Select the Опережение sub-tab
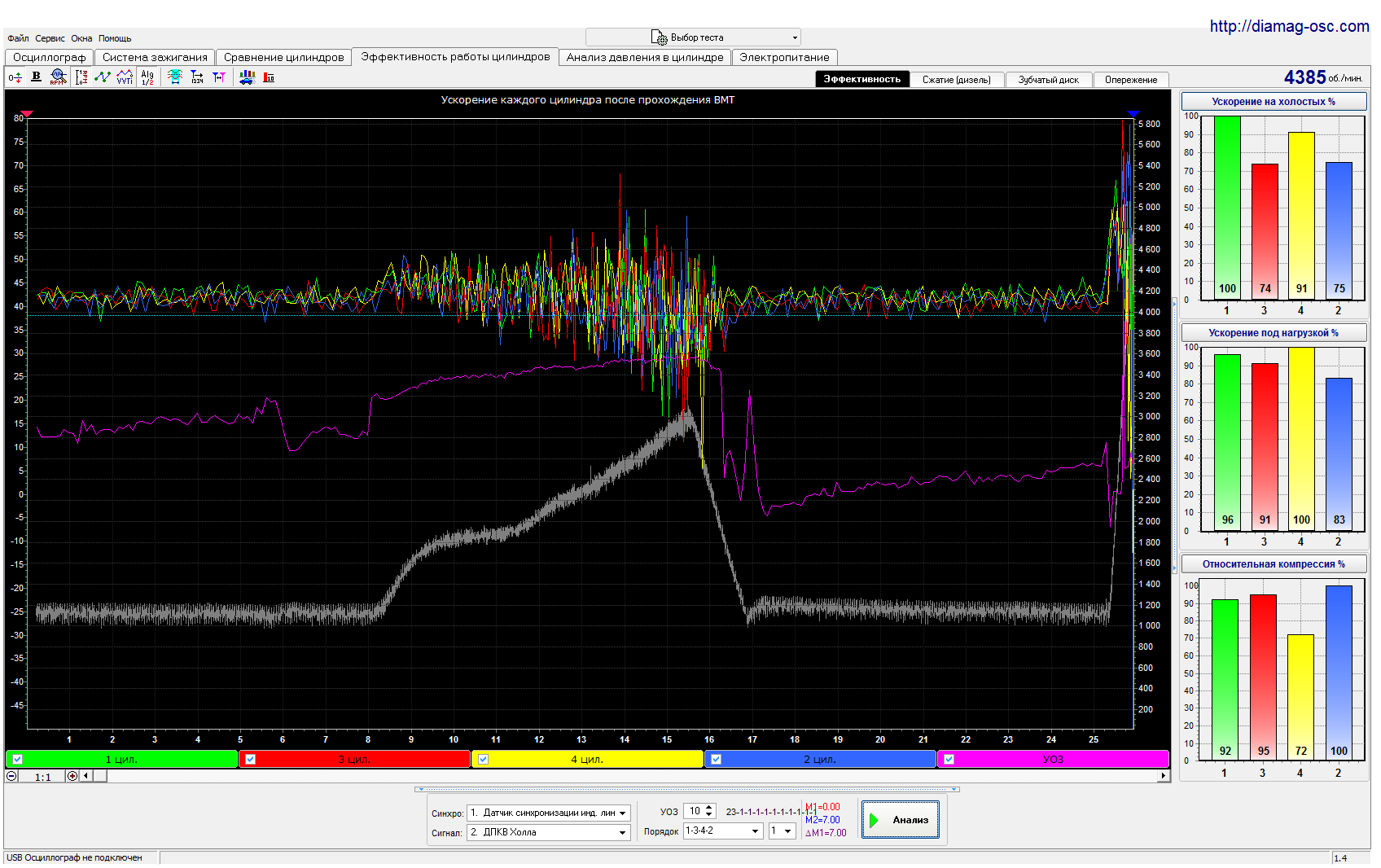This screenshot has height=868, width=1381. [x=1131, y=79]
